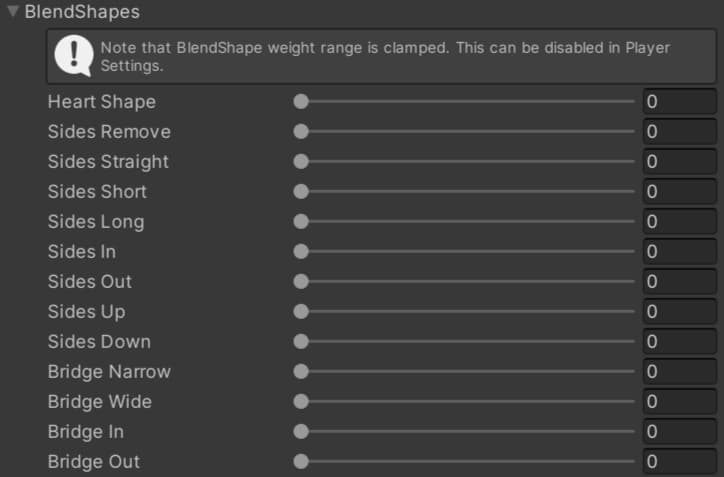Focus the Bridge In value field
Screen dimensions: 724x477
(x=679, y=432)
